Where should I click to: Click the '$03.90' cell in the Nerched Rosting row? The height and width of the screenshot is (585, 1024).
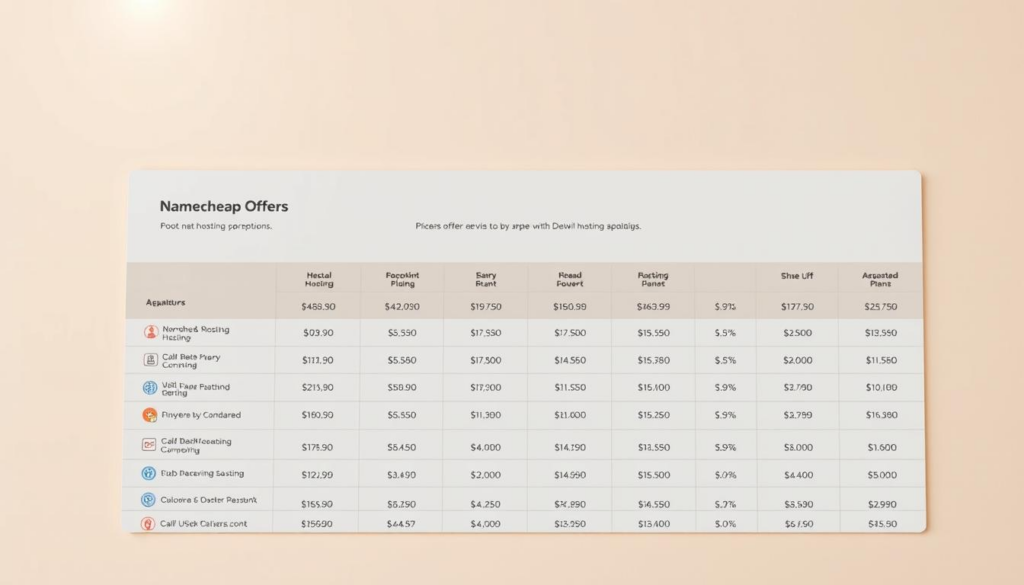pyautogui.click(x=318, y=333)
